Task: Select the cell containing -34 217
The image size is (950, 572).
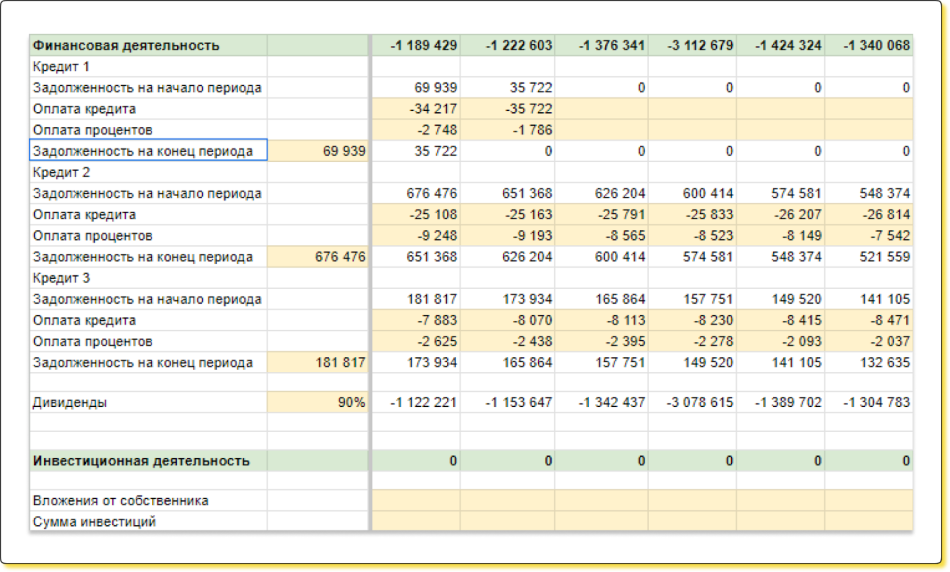Action: pos(416,109)
